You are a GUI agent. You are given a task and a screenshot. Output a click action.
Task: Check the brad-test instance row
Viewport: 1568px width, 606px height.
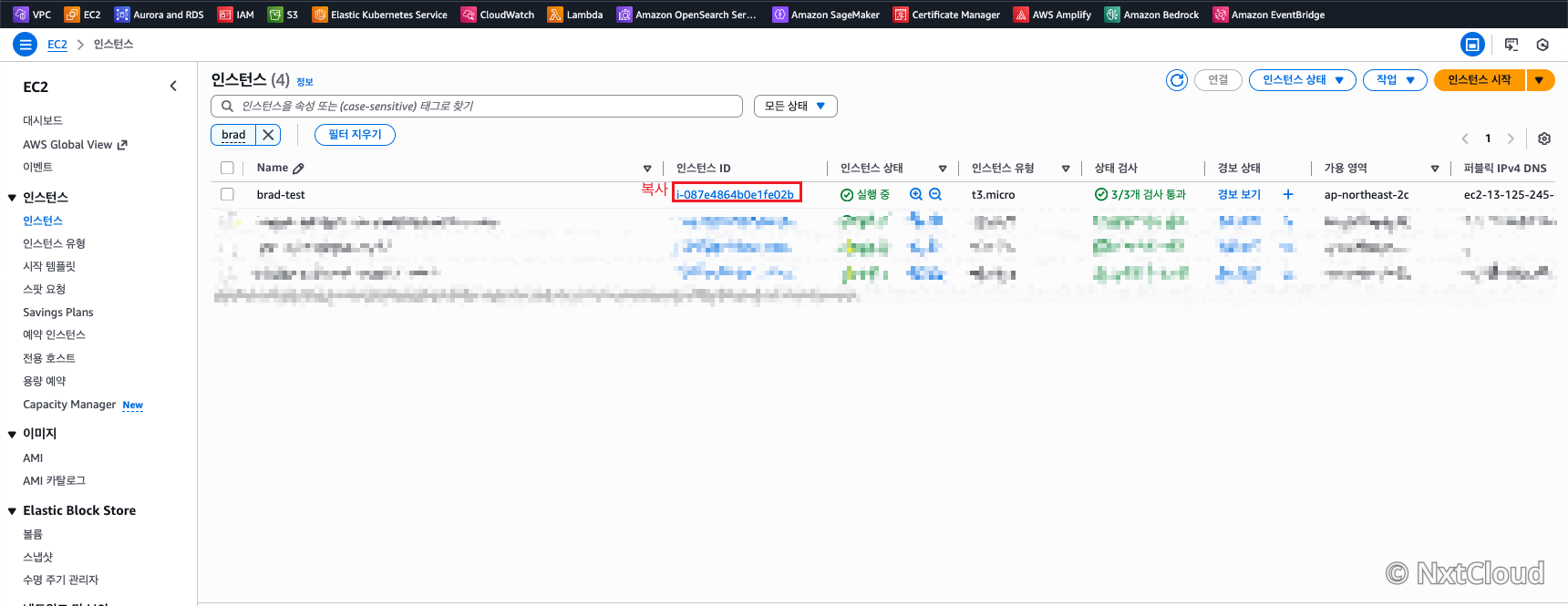(x=227, y=194)
